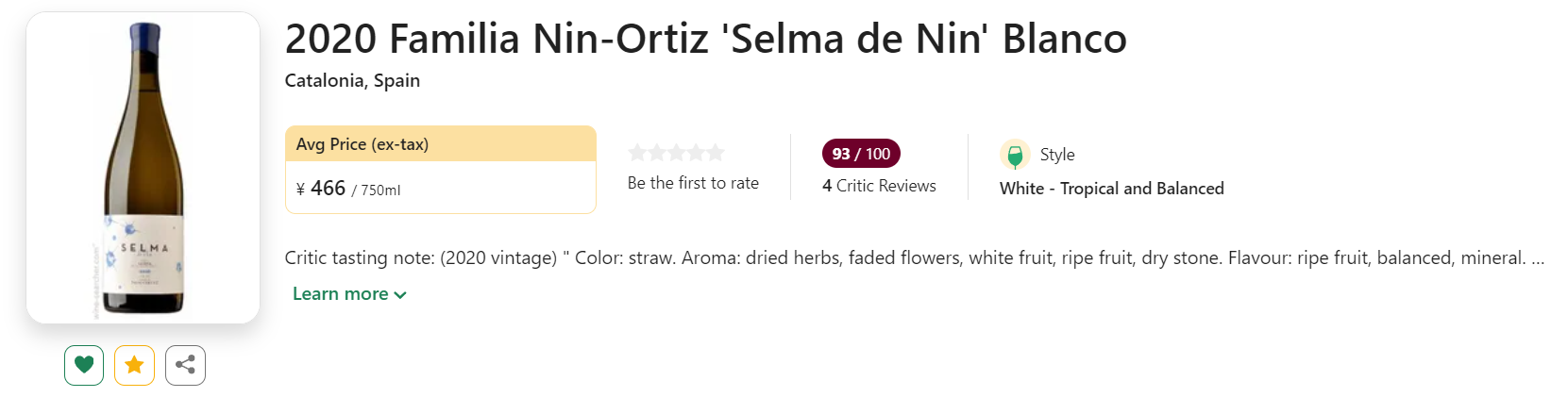Click the ¥ 466 price value
The image size is (1568, 414).
(328, 189)
